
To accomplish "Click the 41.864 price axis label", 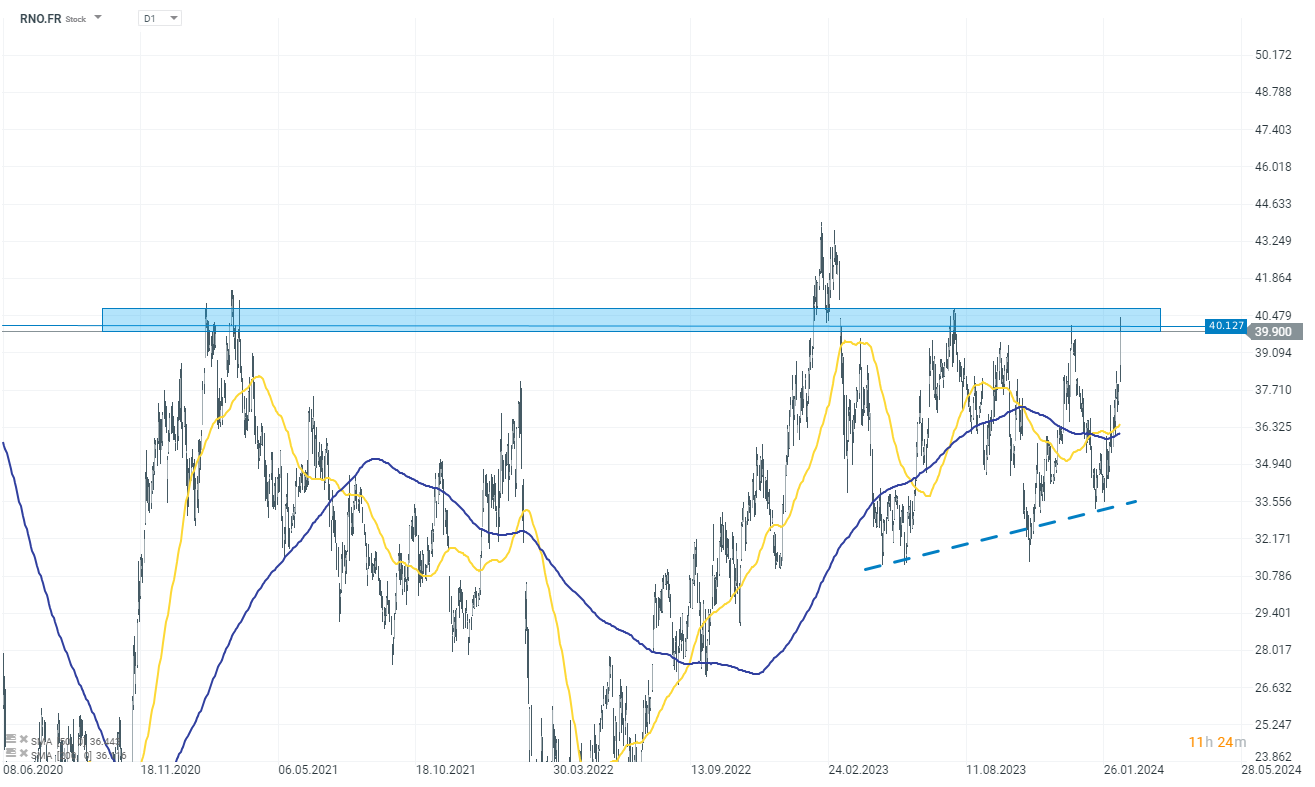I will (x=1273, y=278).
